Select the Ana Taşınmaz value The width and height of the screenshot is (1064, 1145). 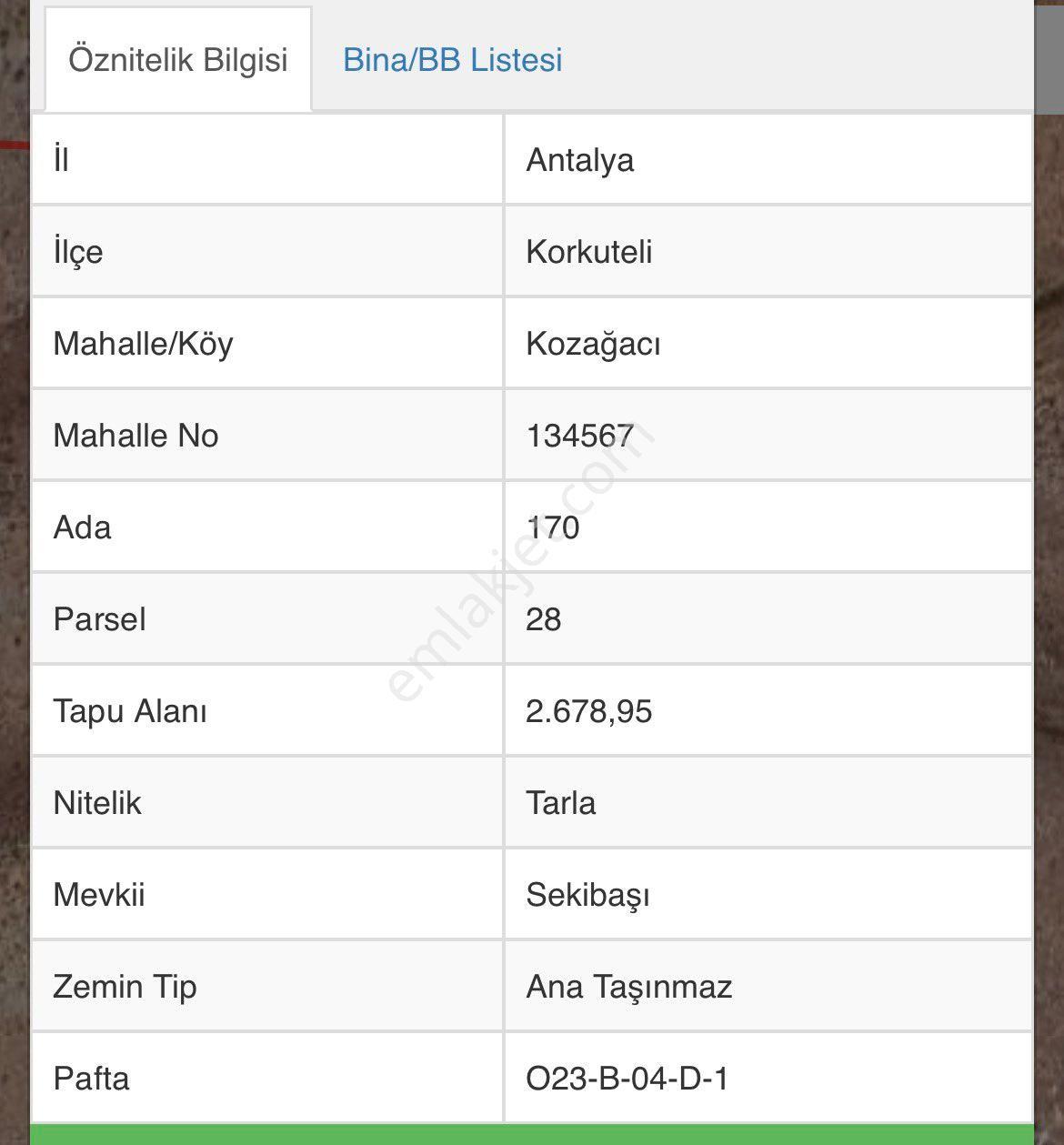(628, 987)
